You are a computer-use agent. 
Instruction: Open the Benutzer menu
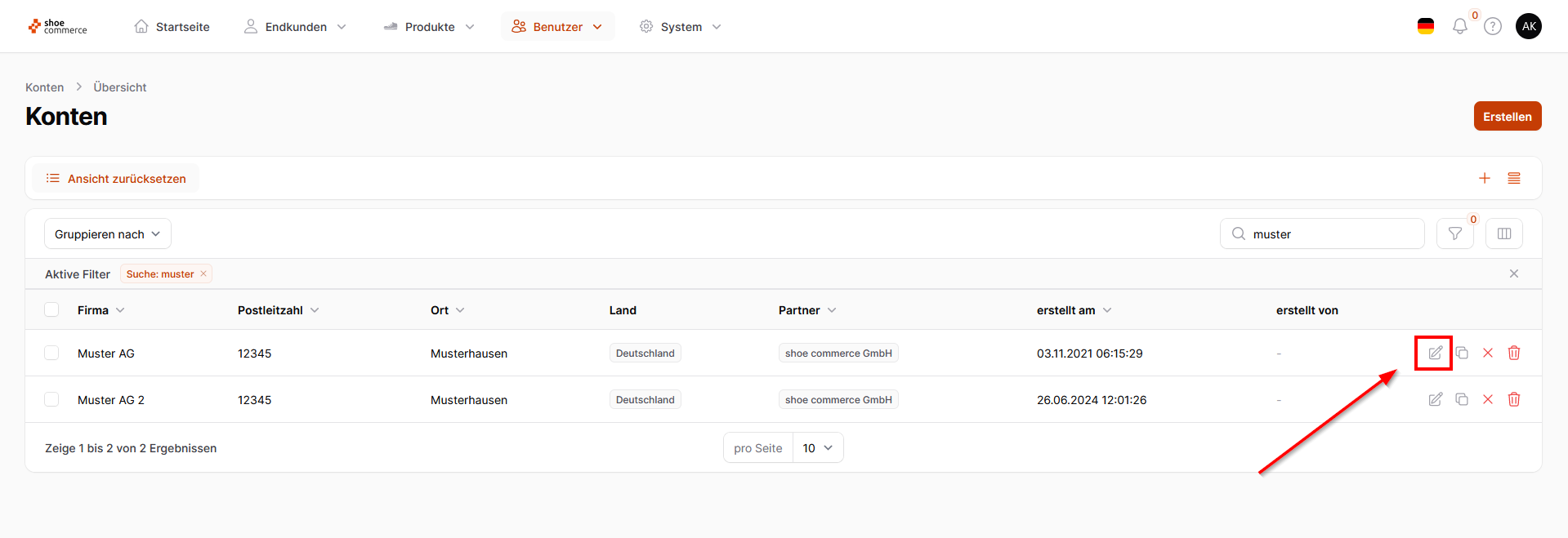pyautogui.click(x=557, y=27)
